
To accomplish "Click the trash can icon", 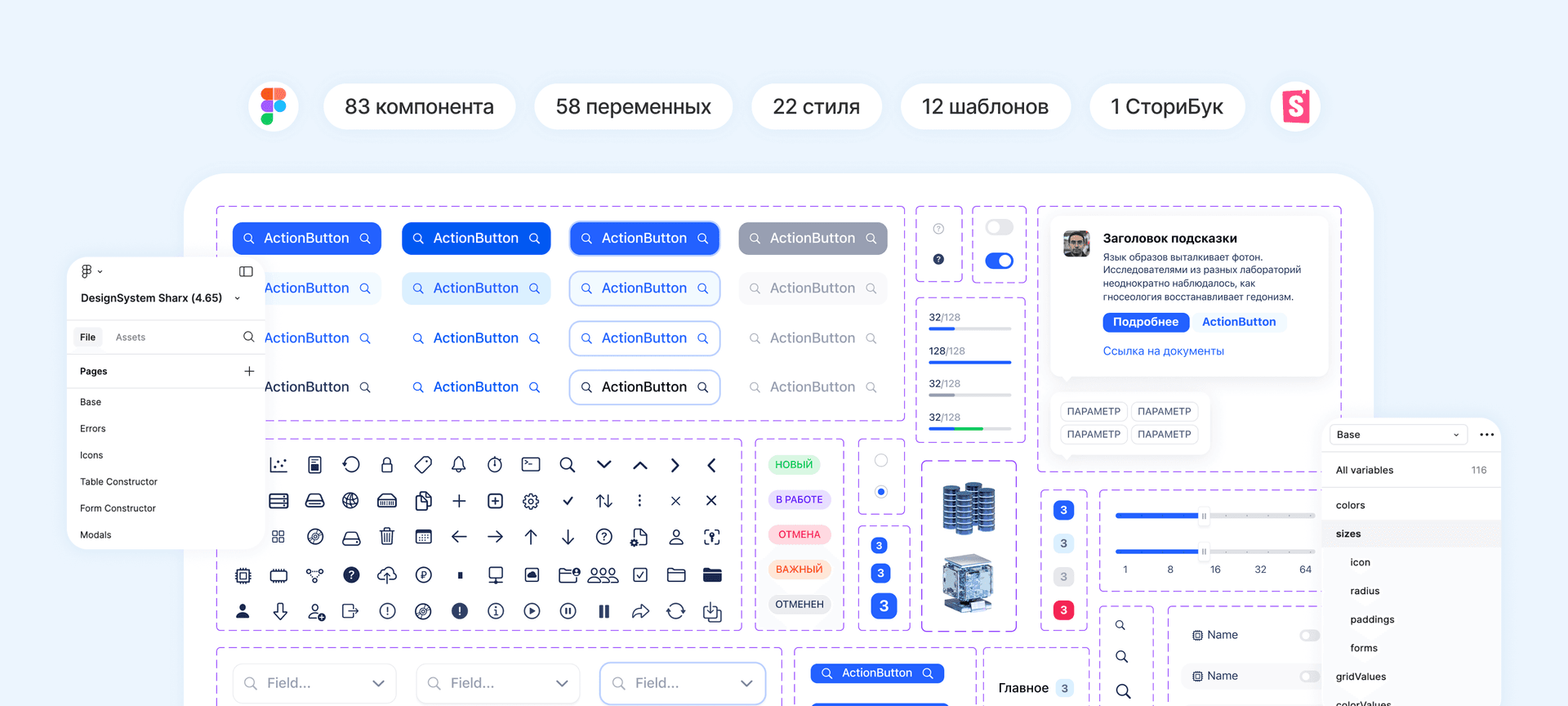I will pos(387,537).
